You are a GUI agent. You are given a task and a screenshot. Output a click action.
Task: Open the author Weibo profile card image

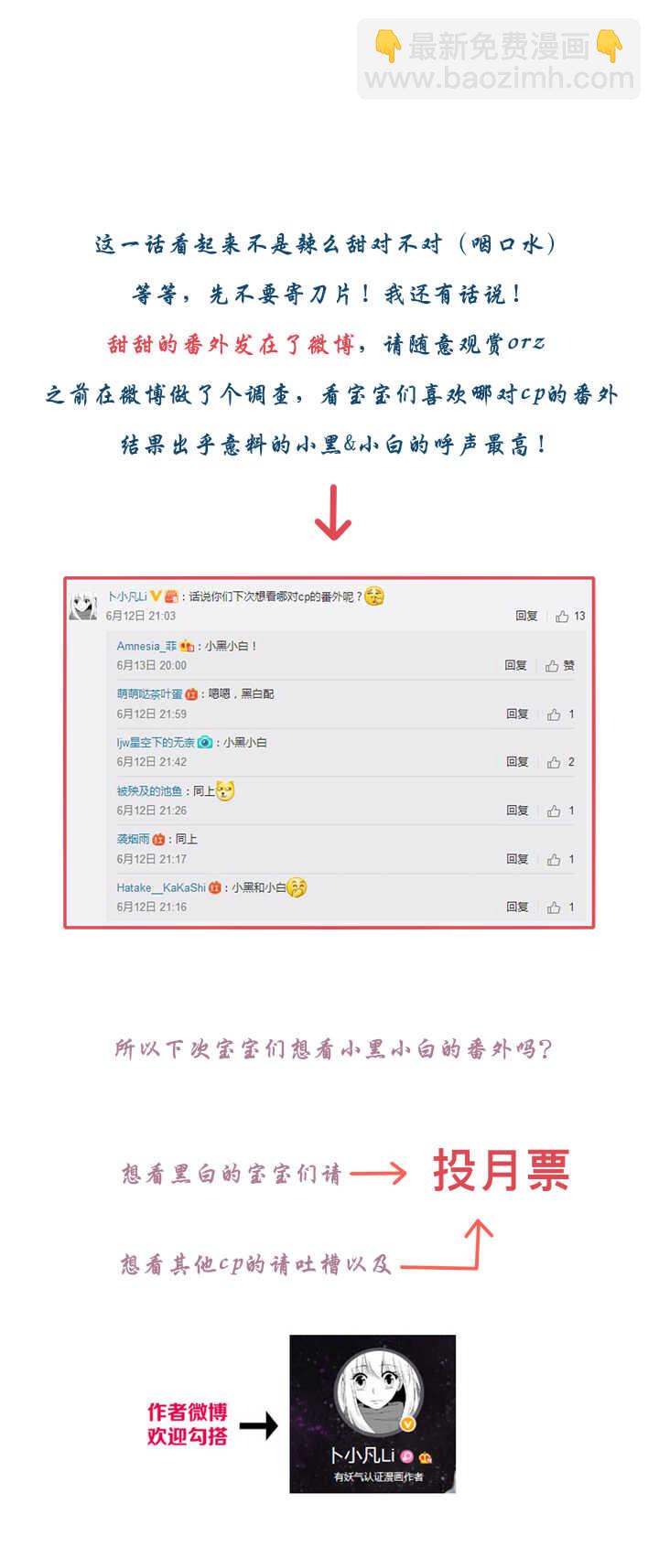click(x=373, y=1414)
